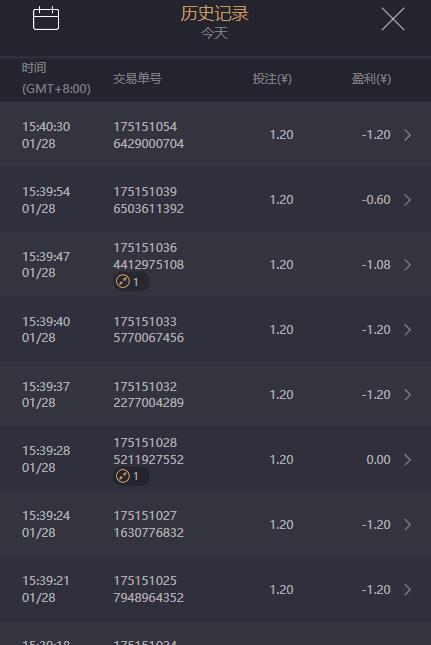Expand details for the 15:40:30 record

point(407,135)
